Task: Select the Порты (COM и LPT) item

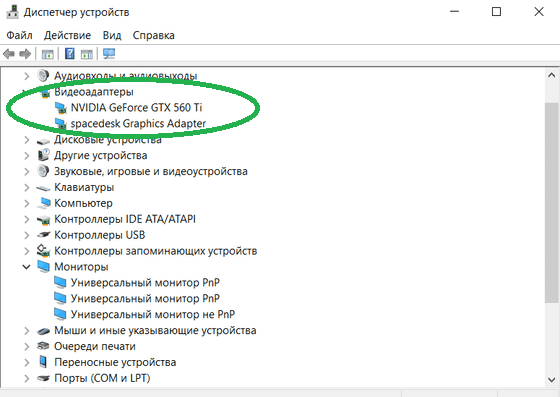Action: coord(102,378)
